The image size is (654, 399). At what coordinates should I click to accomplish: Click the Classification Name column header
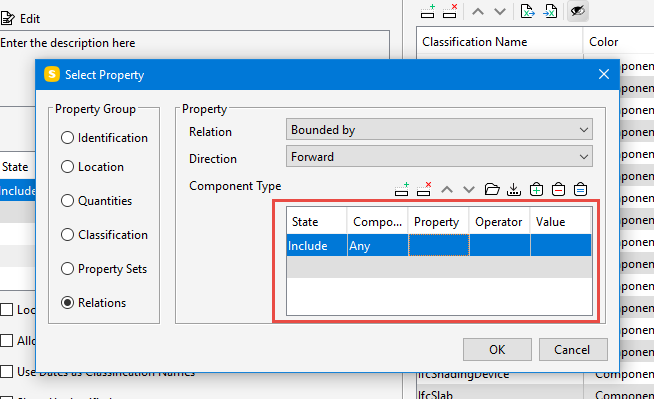(x=500, y=42)
